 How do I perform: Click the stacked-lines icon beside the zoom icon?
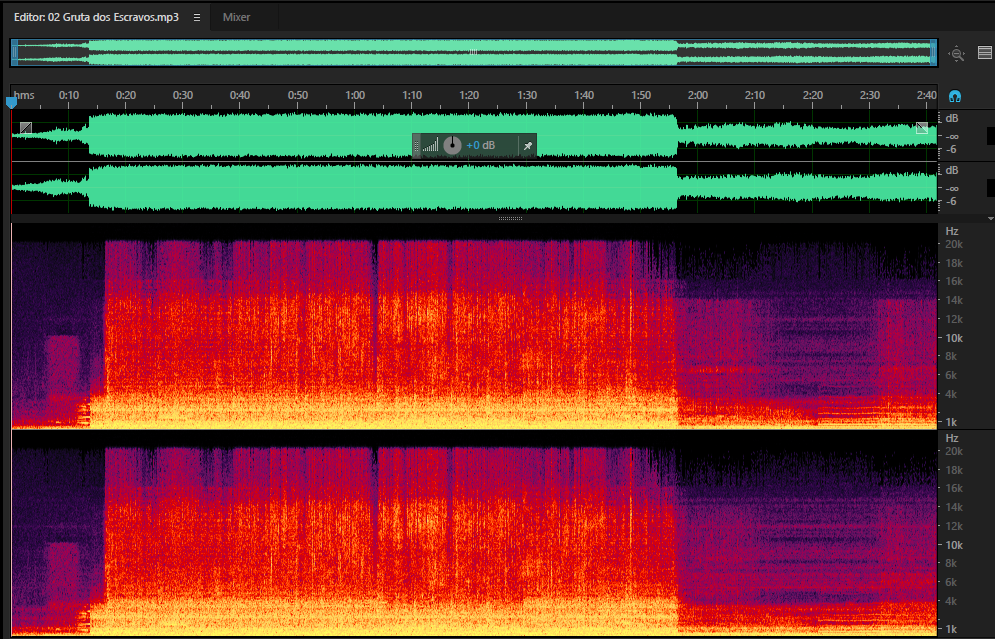pos(984,53)
